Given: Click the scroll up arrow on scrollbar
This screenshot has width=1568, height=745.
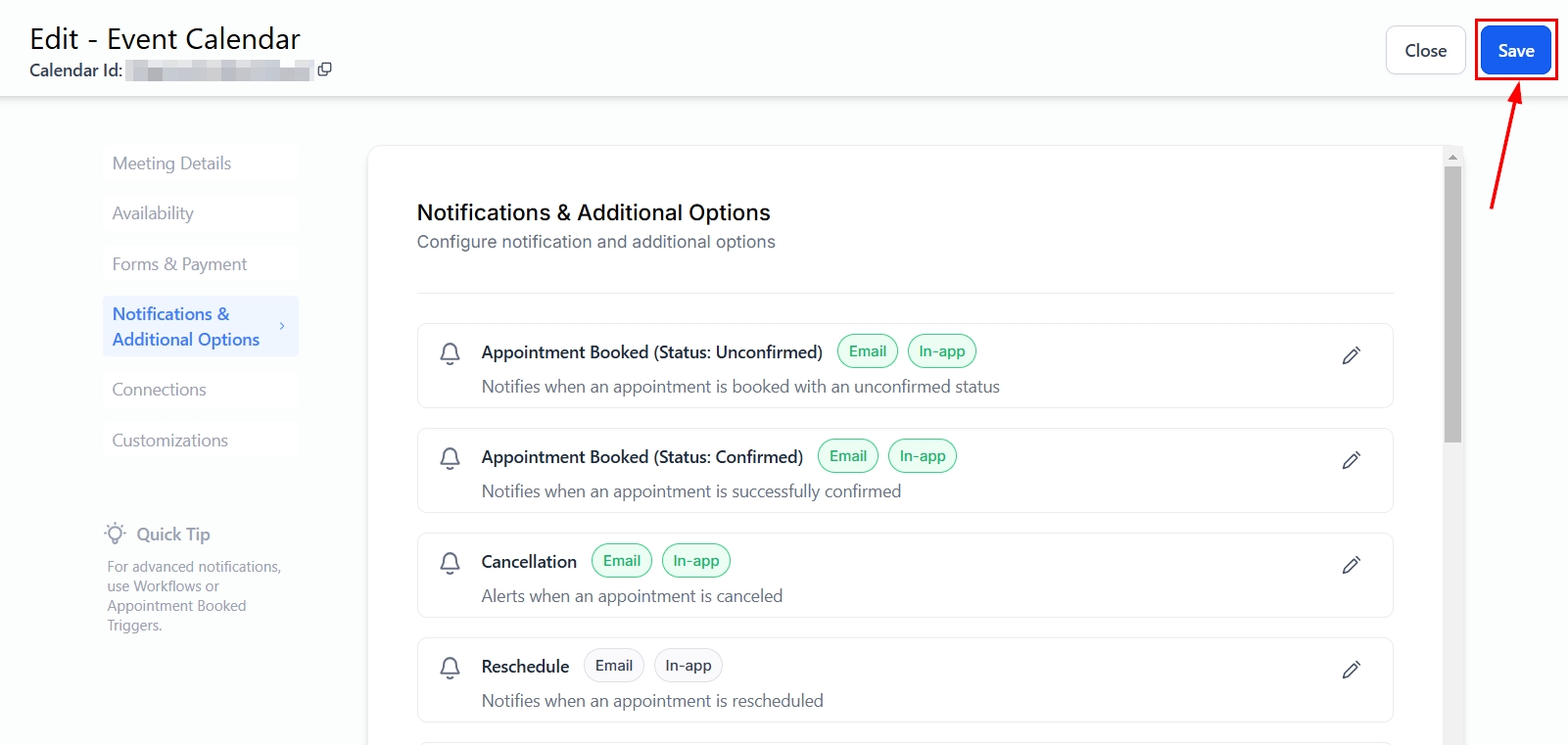Looking at the screenshot, I should pos(1452,157).
